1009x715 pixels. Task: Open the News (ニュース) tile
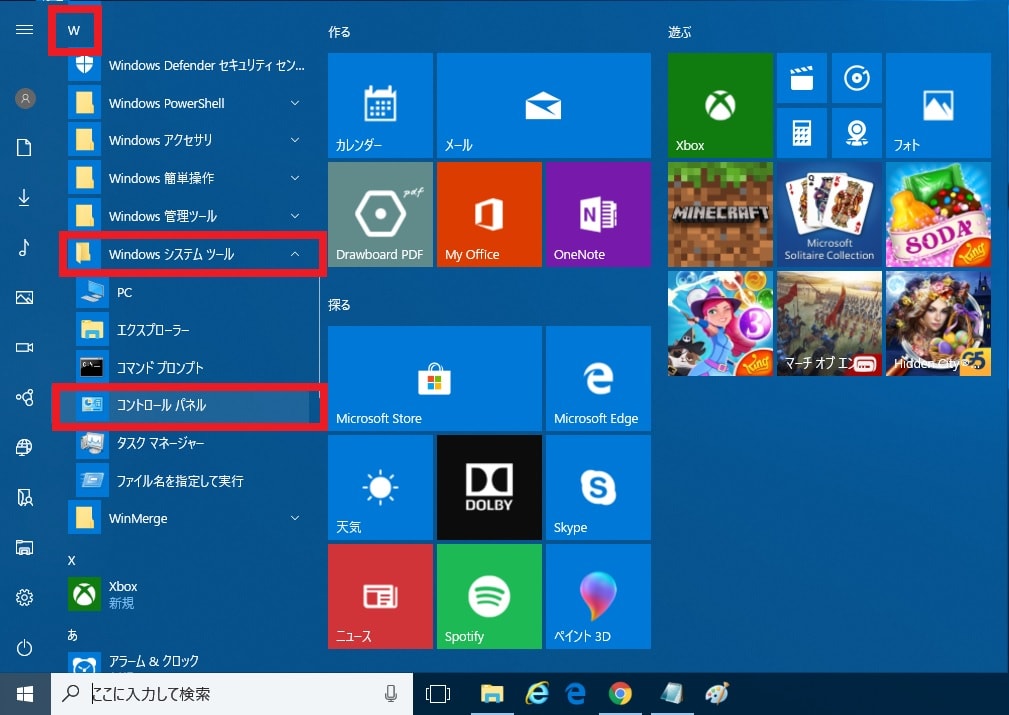click(380, 597)
